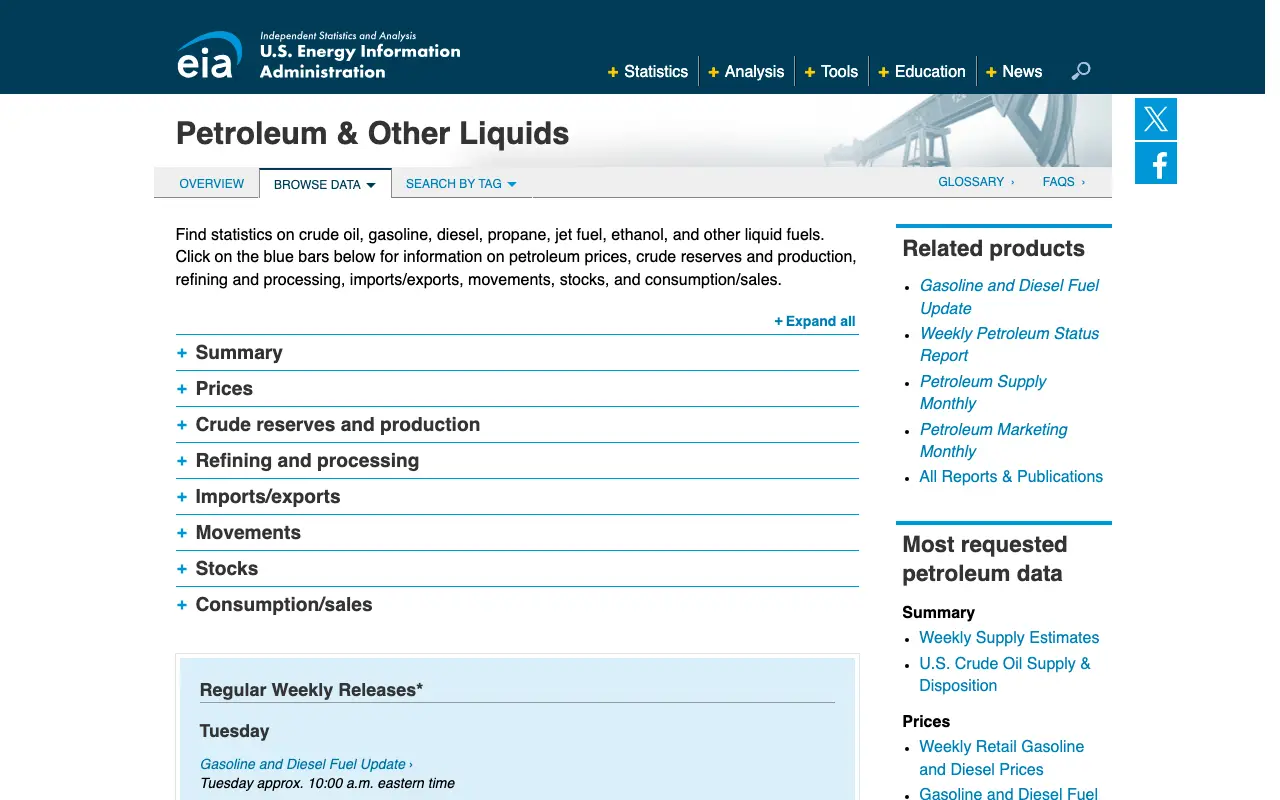Open Weekly Petroleum Status Report link

(x=1009, y=345)
